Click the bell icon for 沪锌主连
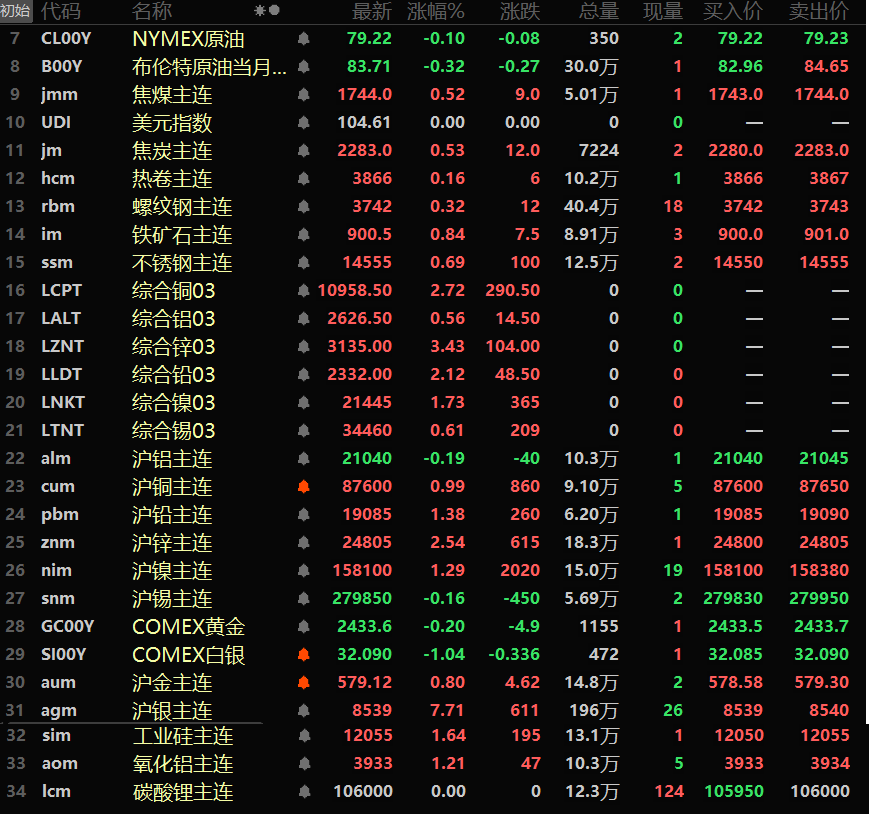The height and width of the screenshot is (814, 869). coord(303,542)
